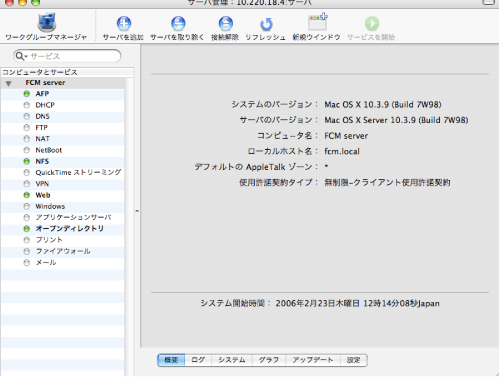Image resolution: width=499 pixels, height=377 pixels.
Task: Select the AFP service name
Action: 42,94
